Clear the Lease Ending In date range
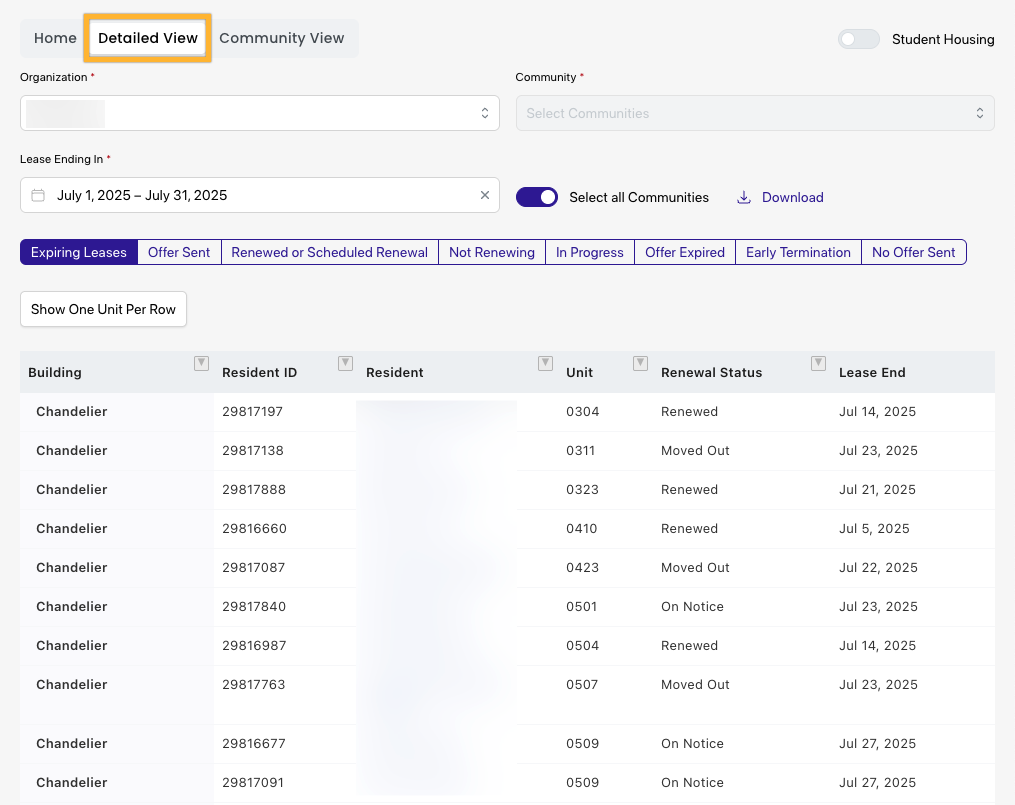Image resolution: width=1015 pixels, height=805 pixels. pos(485,195)
